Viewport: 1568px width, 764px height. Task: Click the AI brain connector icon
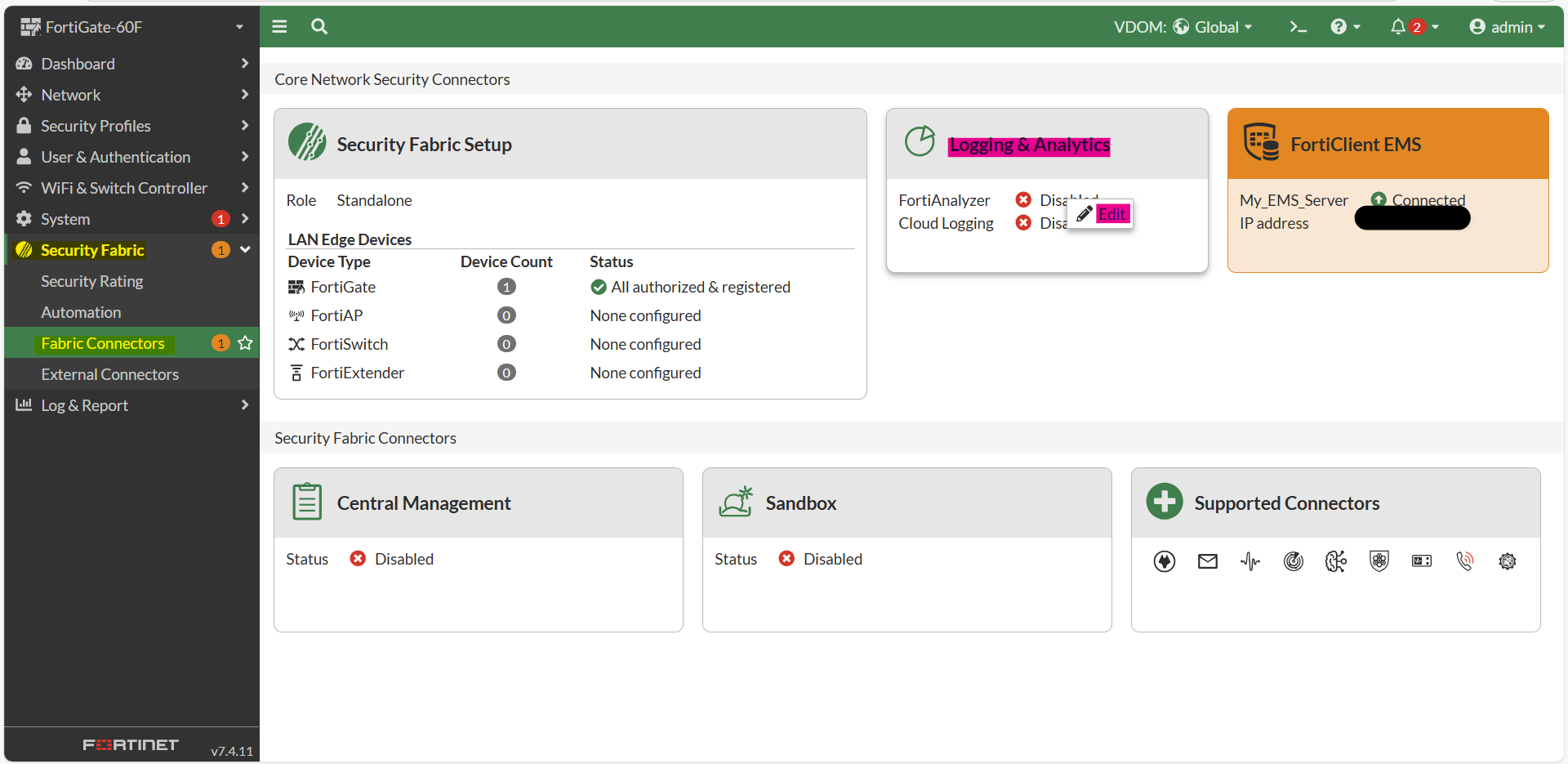(1336, 561)
